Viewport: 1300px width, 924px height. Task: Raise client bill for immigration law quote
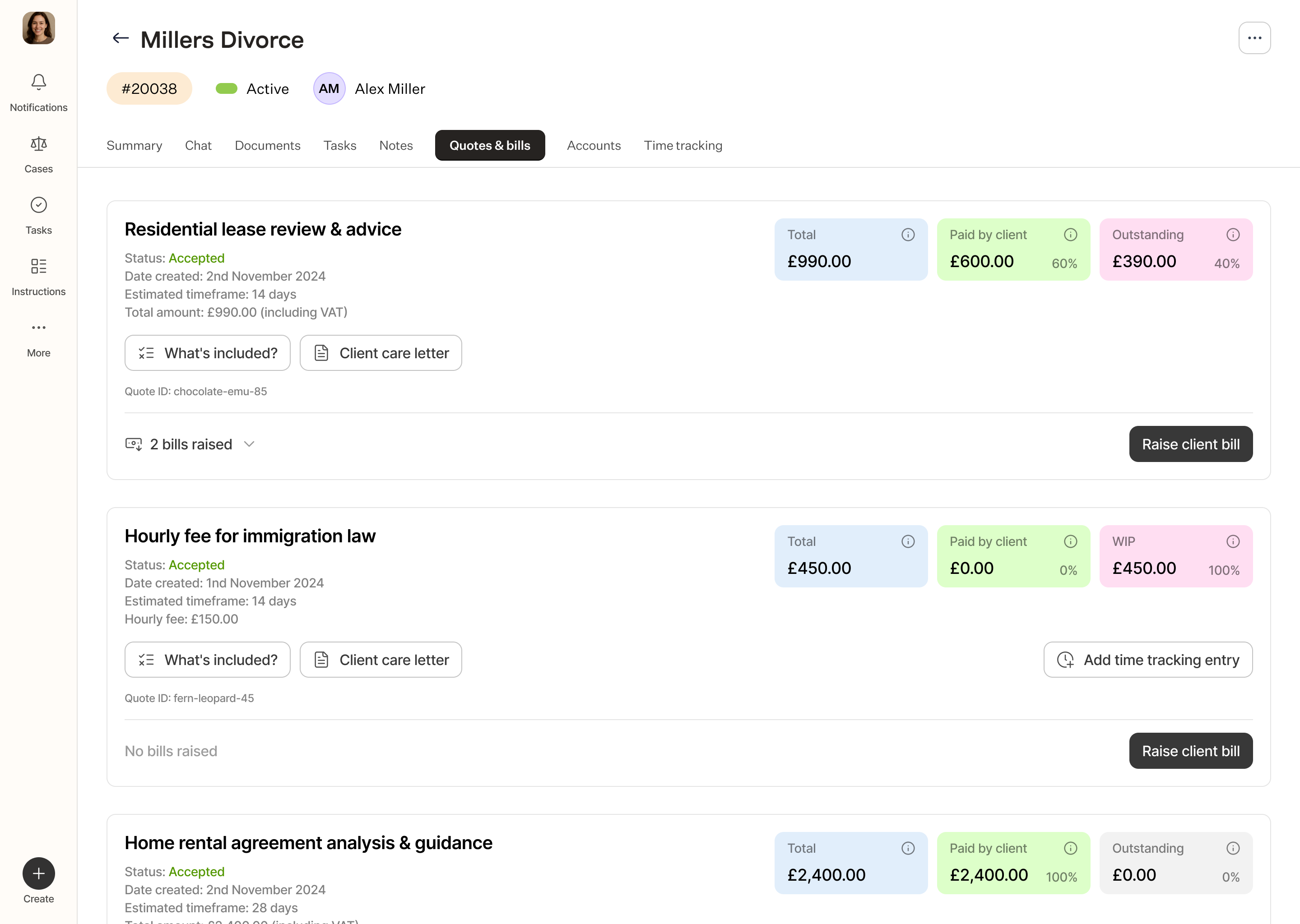(x=1190, y=751)
